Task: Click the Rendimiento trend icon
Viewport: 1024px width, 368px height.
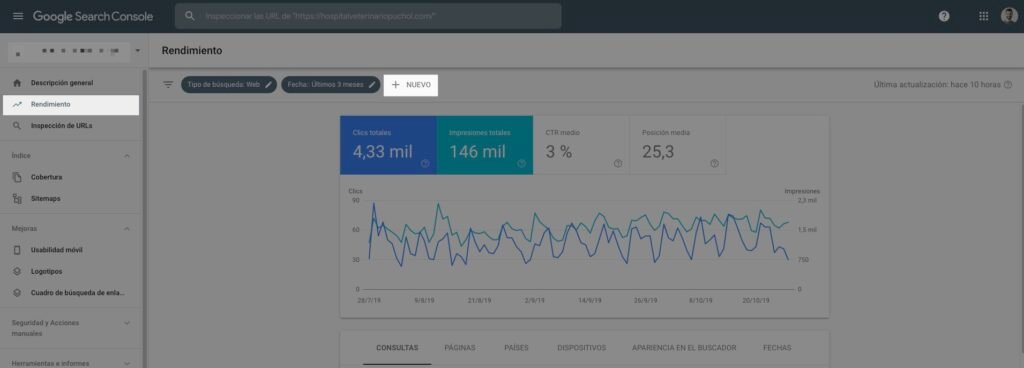Action: click(18, 104)
